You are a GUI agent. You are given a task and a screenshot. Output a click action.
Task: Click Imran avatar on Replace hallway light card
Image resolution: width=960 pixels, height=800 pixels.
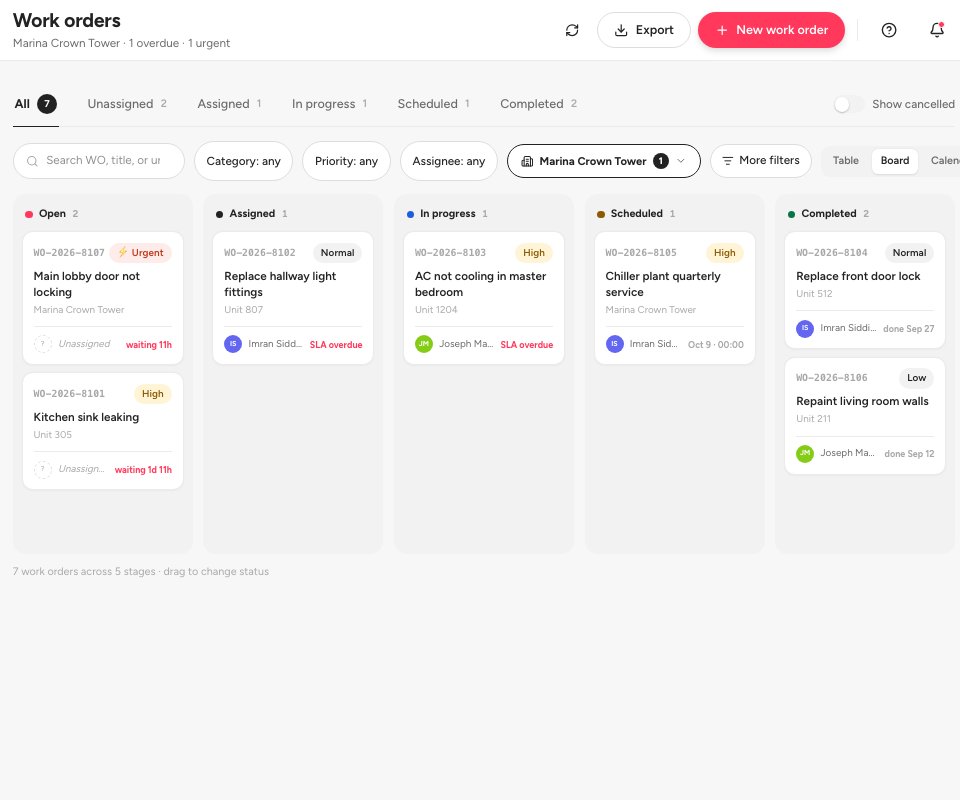coord(233,344)
